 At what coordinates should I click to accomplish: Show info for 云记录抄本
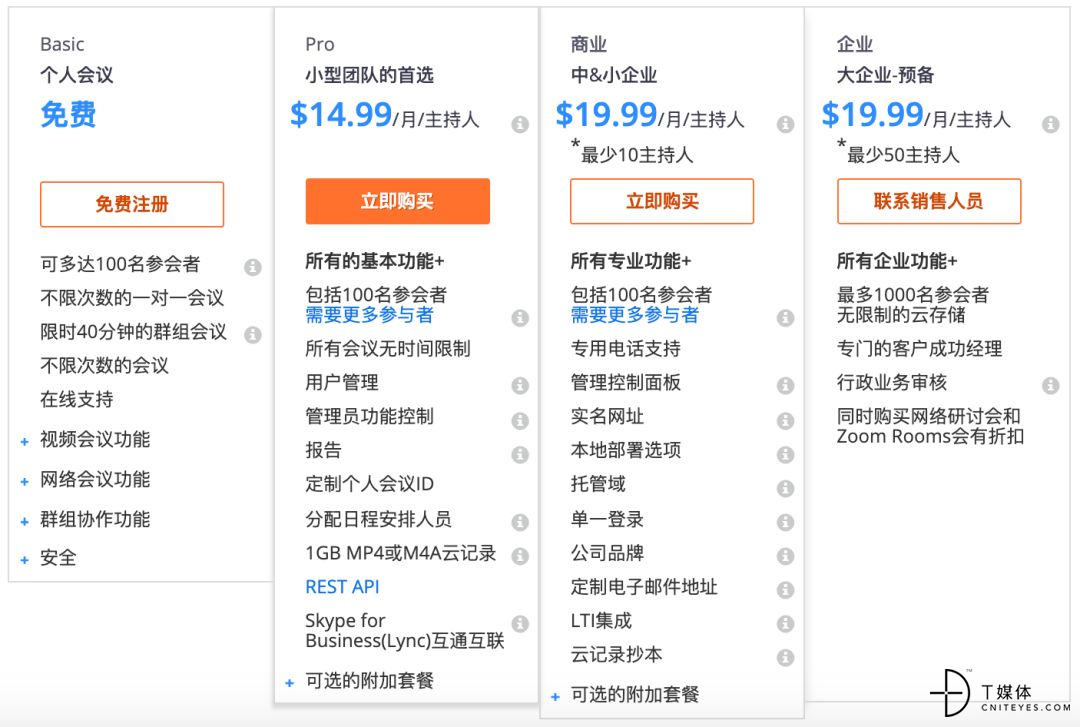[785, 657]
